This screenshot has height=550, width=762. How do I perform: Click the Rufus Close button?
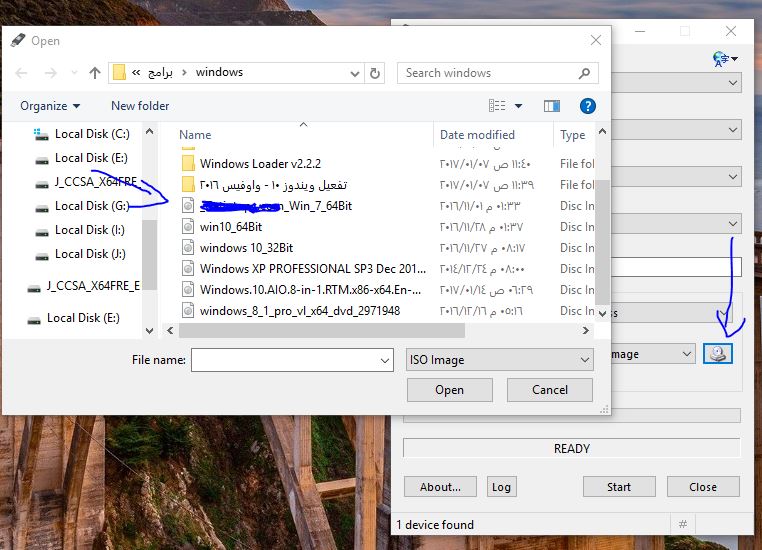(703, 487)
